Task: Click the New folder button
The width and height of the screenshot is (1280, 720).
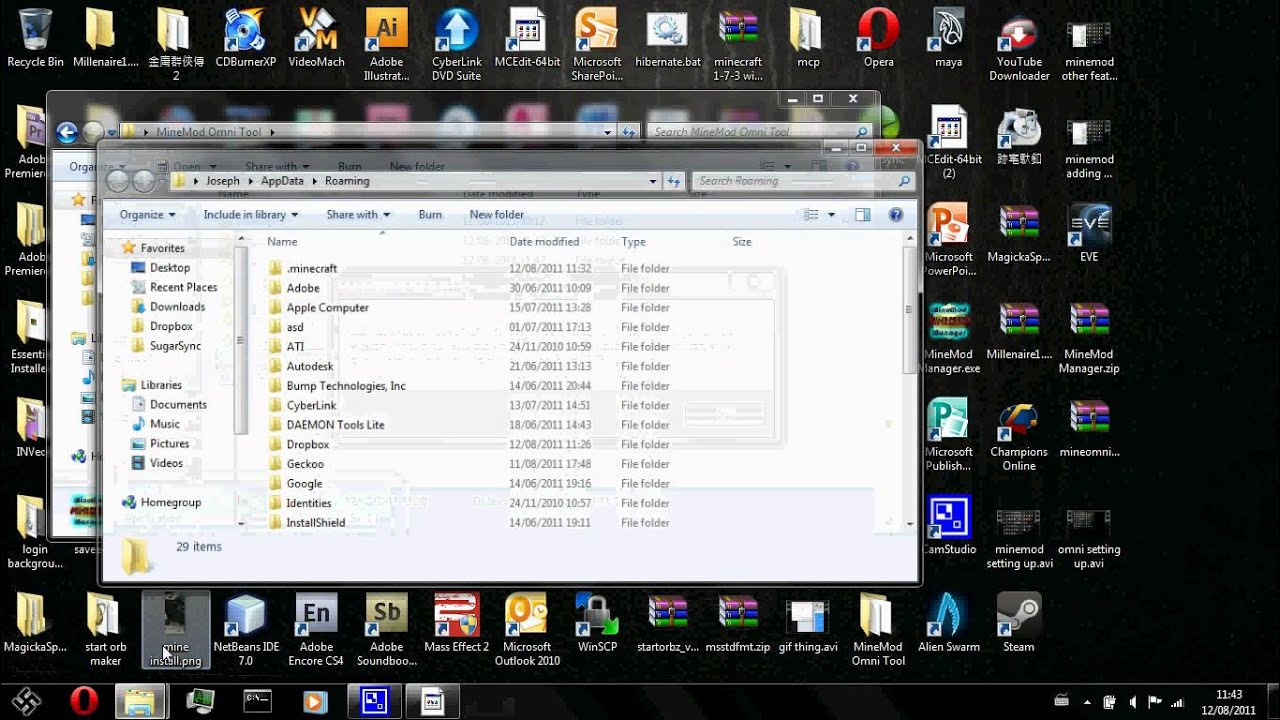Action: [497, 214]
